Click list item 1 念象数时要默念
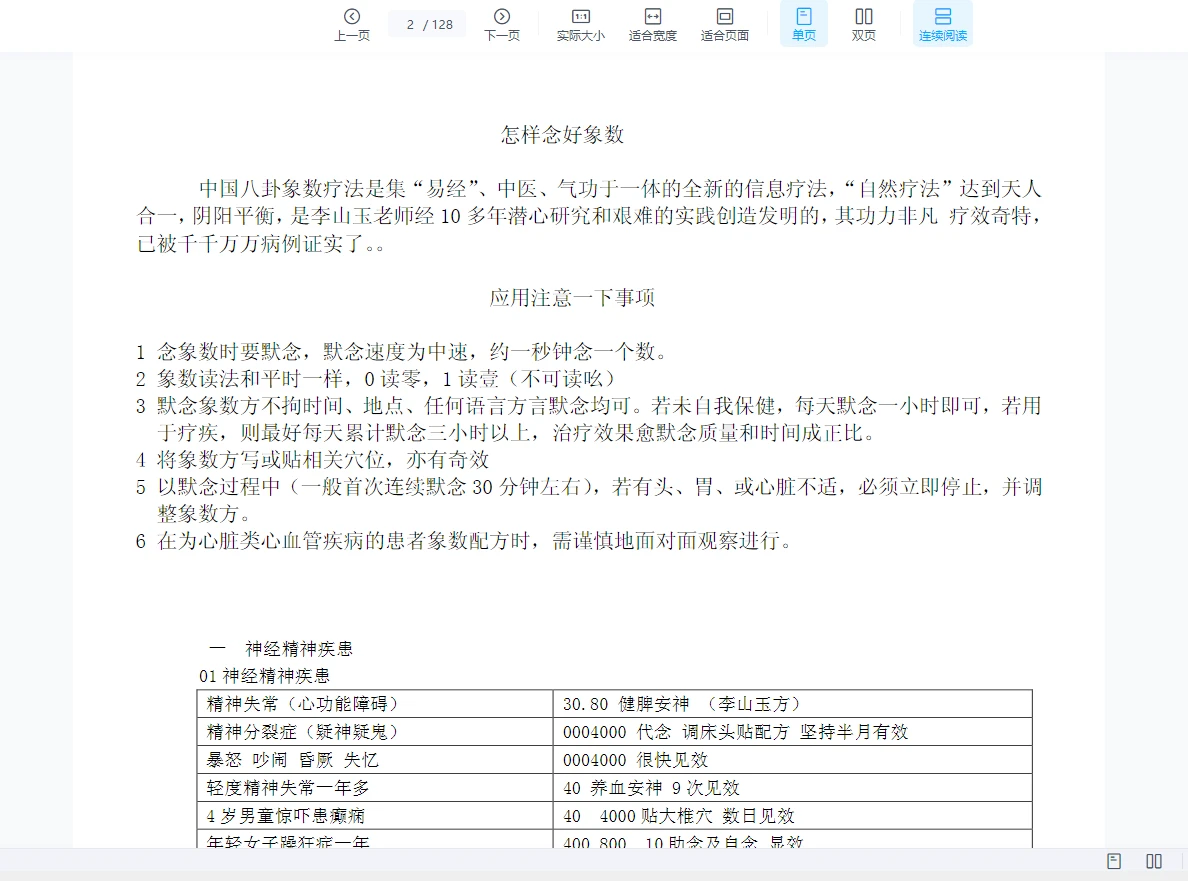 point(402,351)
